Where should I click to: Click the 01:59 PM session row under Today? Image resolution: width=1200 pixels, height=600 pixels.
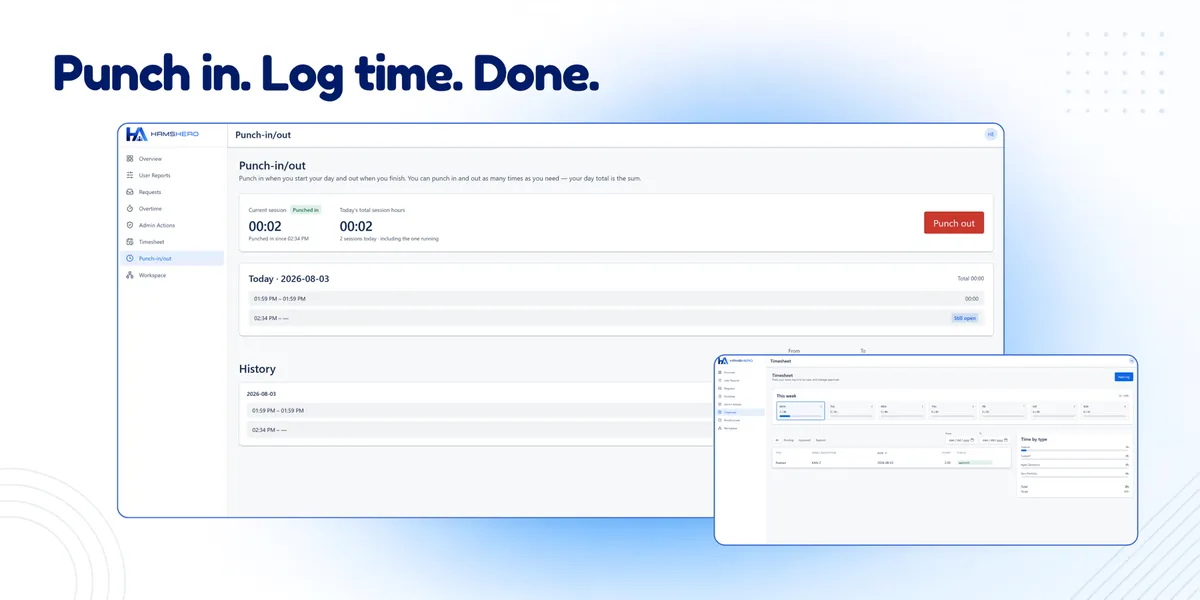coord(616,298)
